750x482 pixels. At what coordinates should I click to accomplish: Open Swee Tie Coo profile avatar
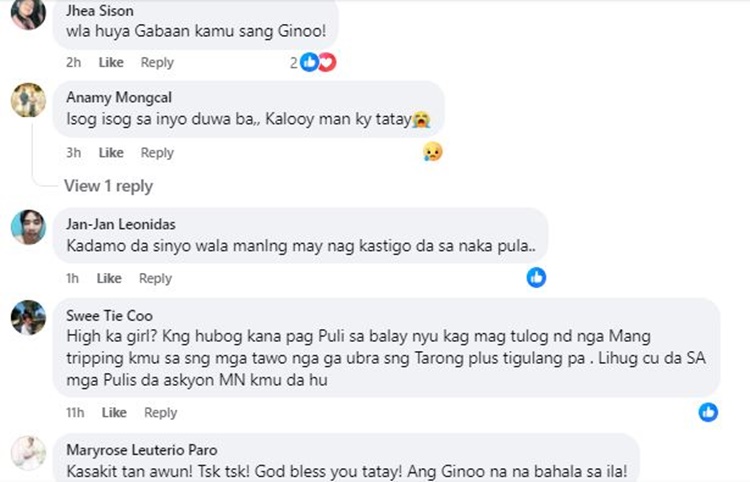coord(28,318)
